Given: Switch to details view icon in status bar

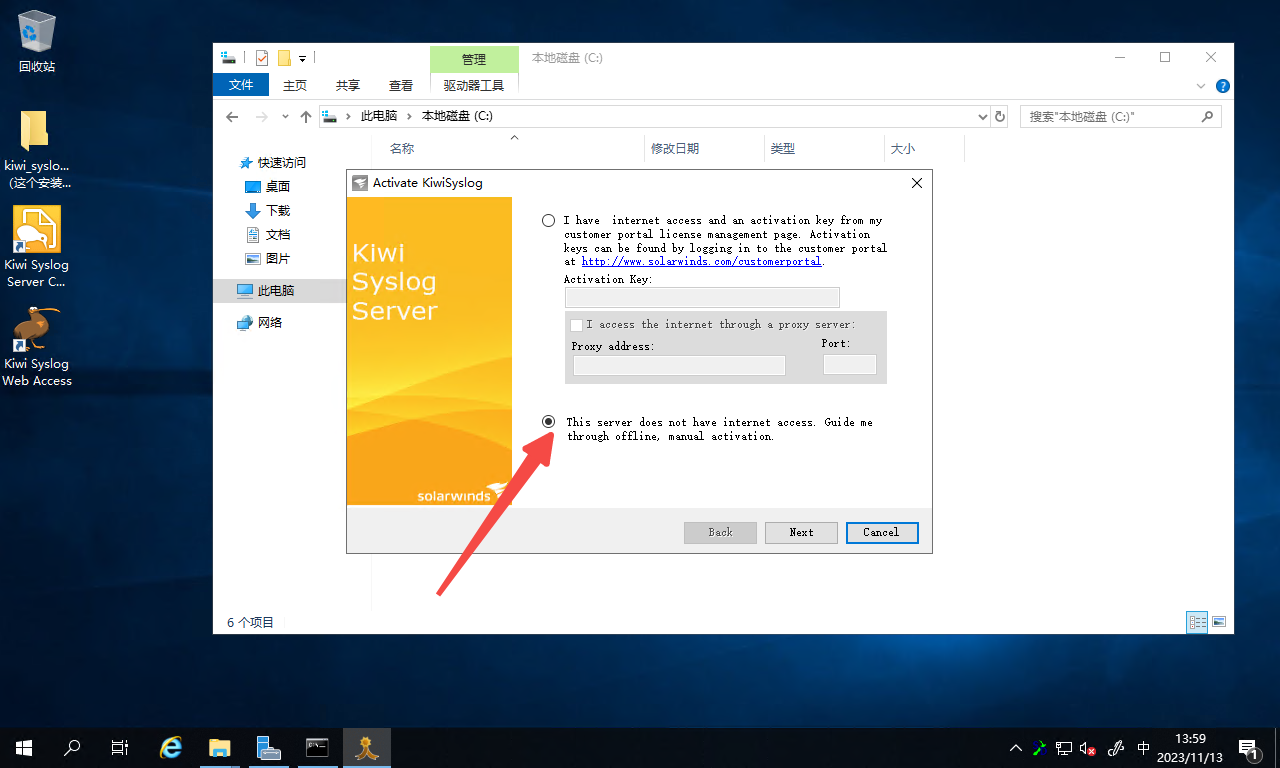Looking at the screenshot, I should click(1197, 622).
